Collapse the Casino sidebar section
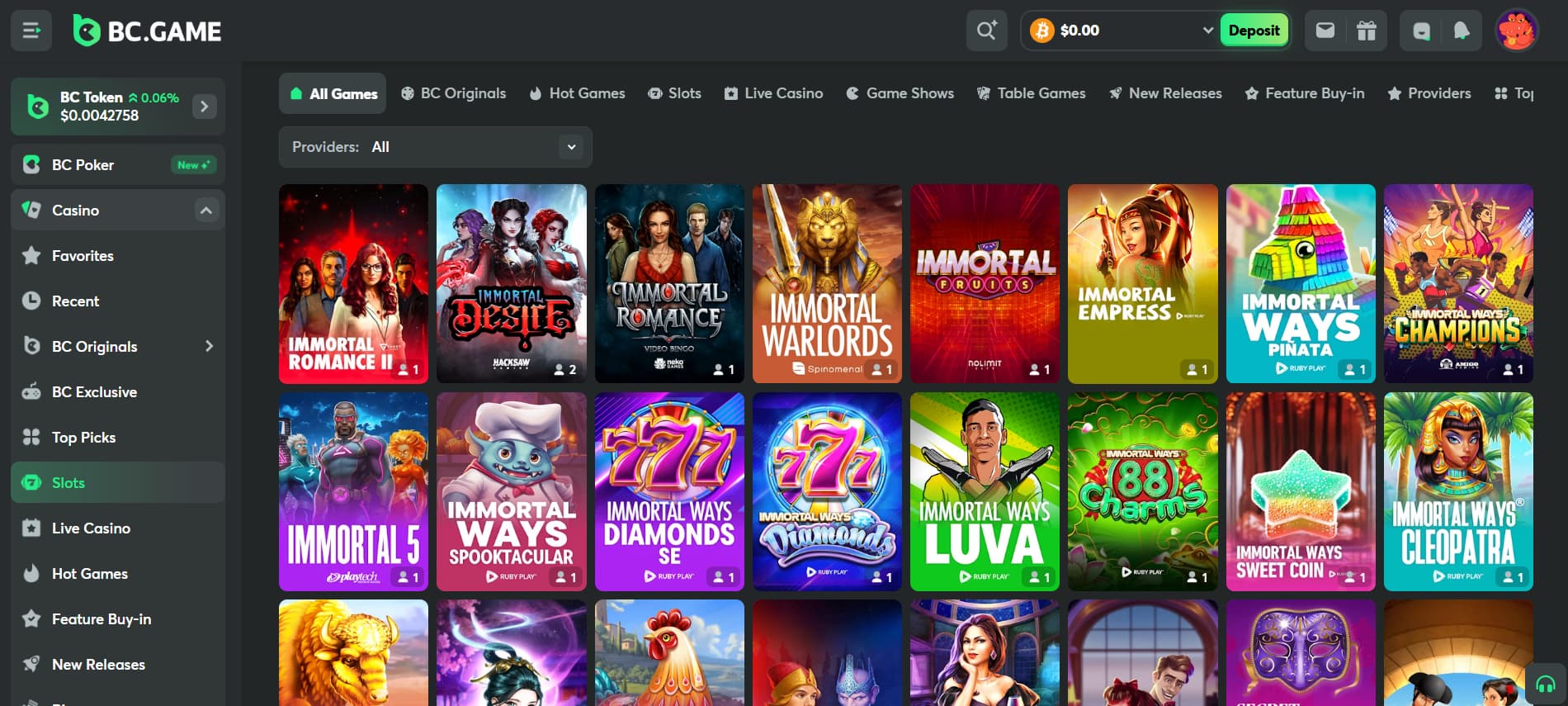Image resolution: width=1568 pixels, height=706 pixels. pos(206,211)
